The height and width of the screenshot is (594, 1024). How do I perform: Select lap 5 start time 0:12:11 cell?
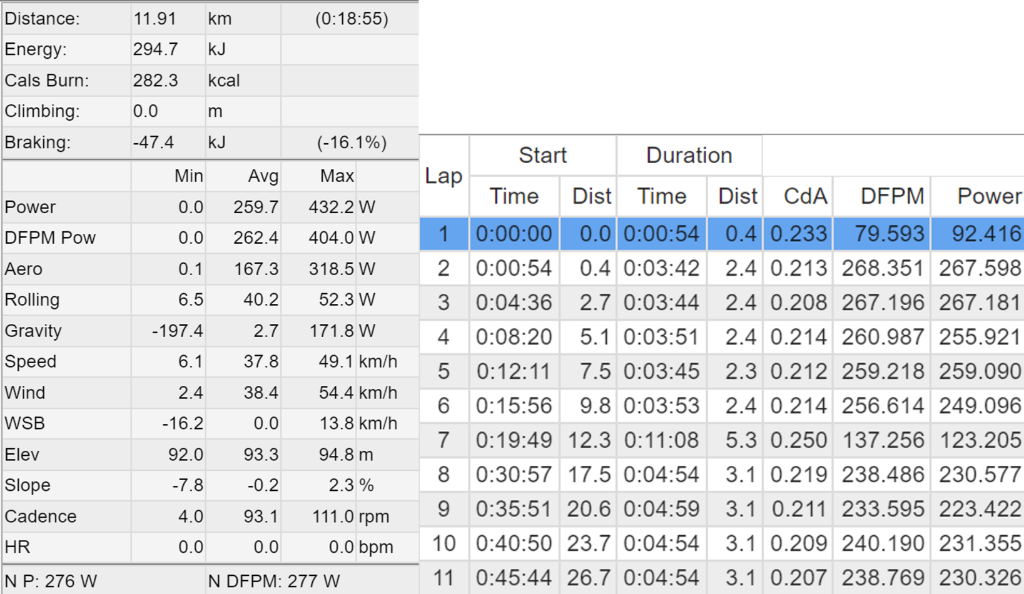click(x=514, y=372)
